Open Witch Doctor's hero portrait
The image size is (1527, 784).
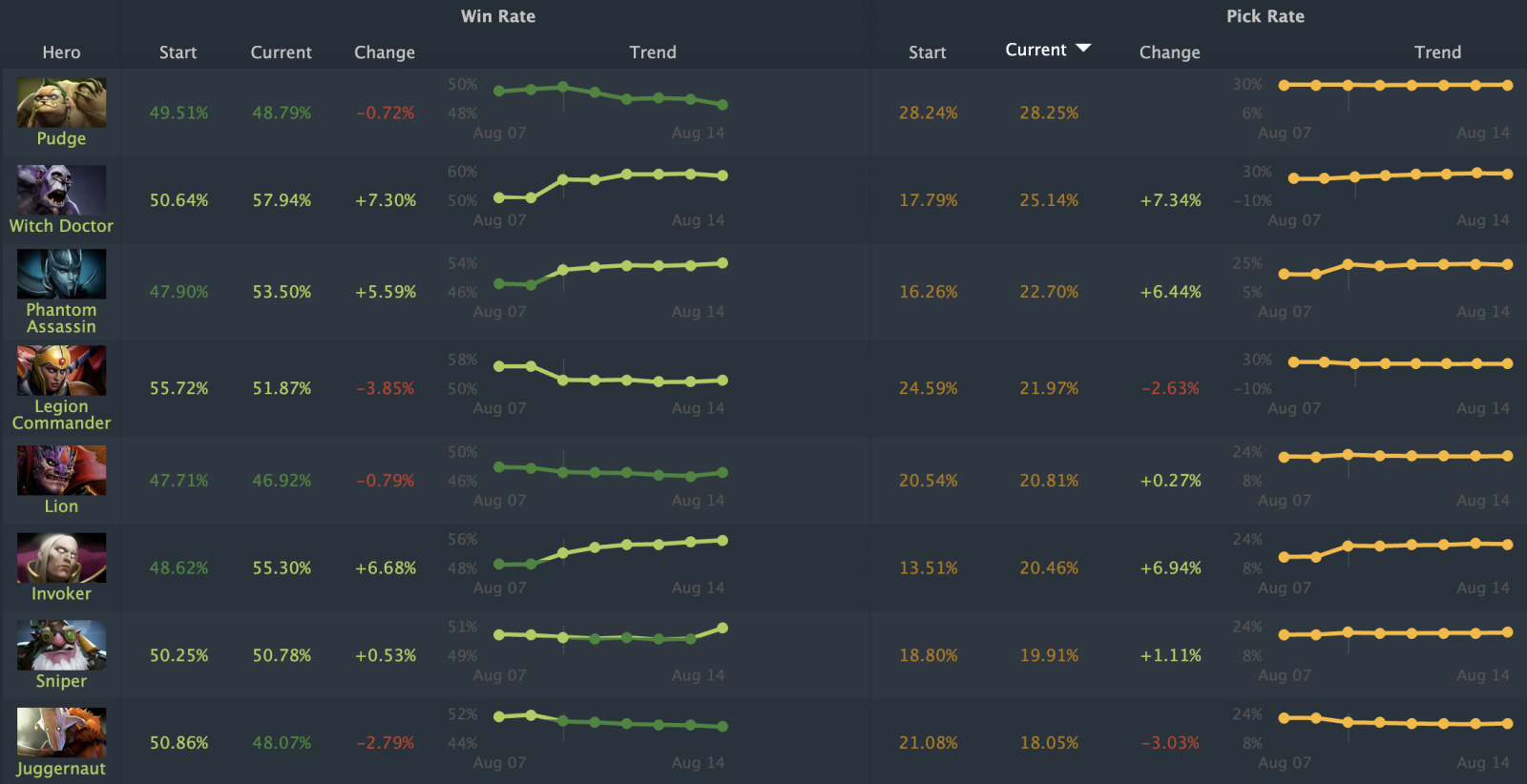[x=61, y=190]
